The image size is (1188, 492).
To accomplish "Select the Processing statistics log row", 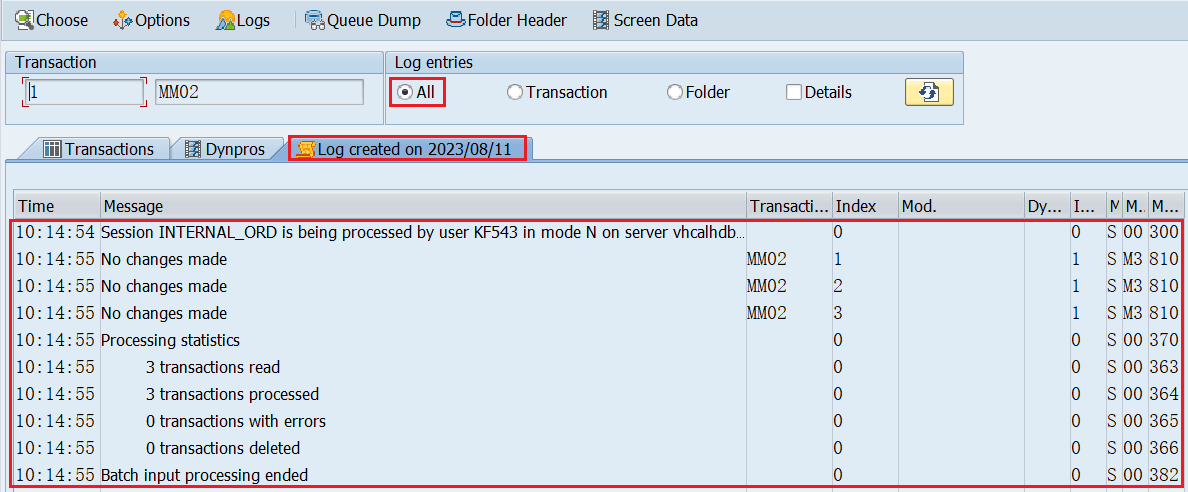I will tap(597, 340).
